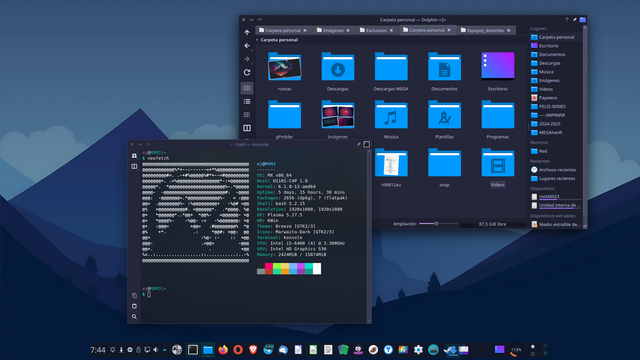Screen dimensions: 640x360
Task: Click the Konsole copy sidebar icon
Action: [x=134, y=296]
